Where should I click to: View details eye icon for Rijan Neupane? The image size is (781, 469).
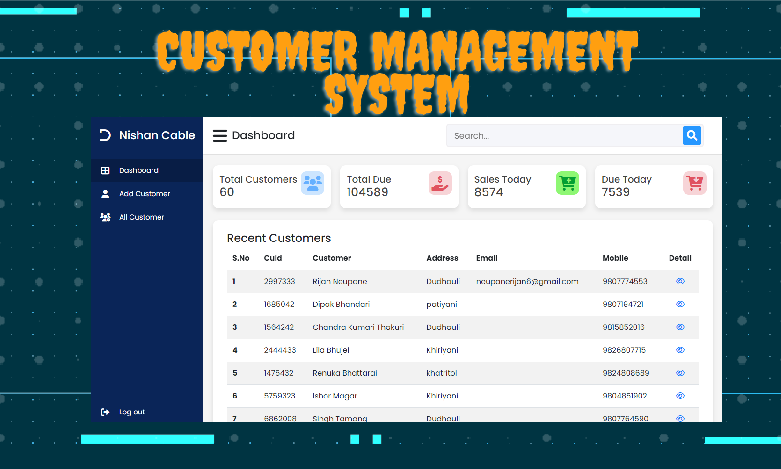click(x=680, y=282)
